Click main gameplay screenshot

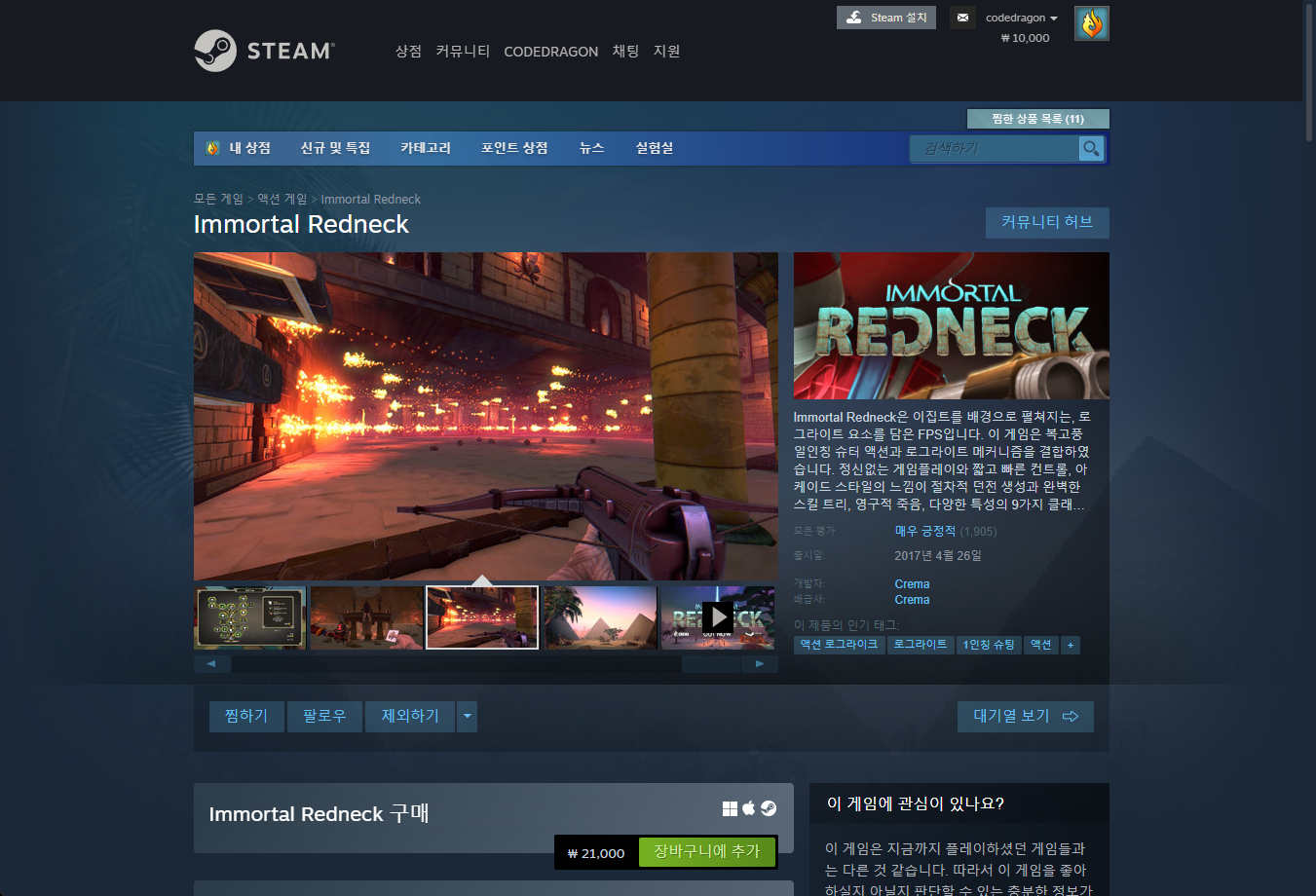click(486, 417)
